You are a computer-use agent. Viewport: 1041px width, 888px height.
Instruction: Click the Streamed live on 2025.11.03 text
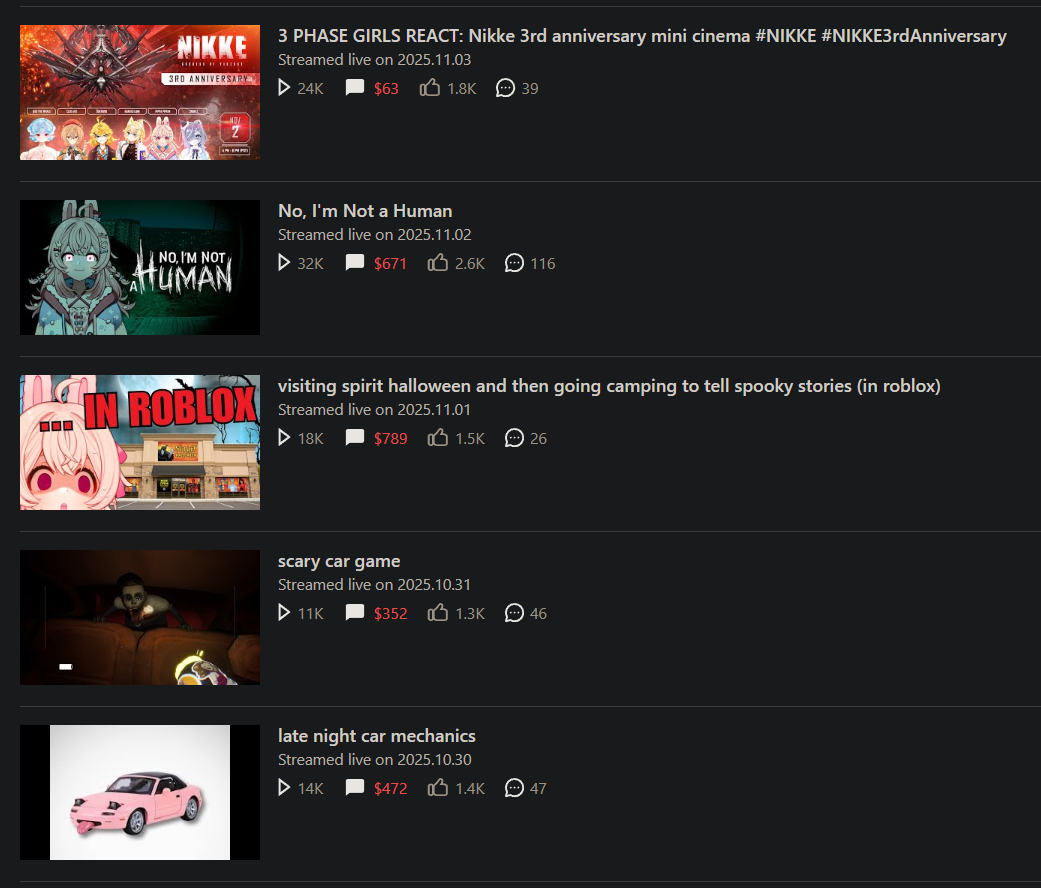coord(374,60)
